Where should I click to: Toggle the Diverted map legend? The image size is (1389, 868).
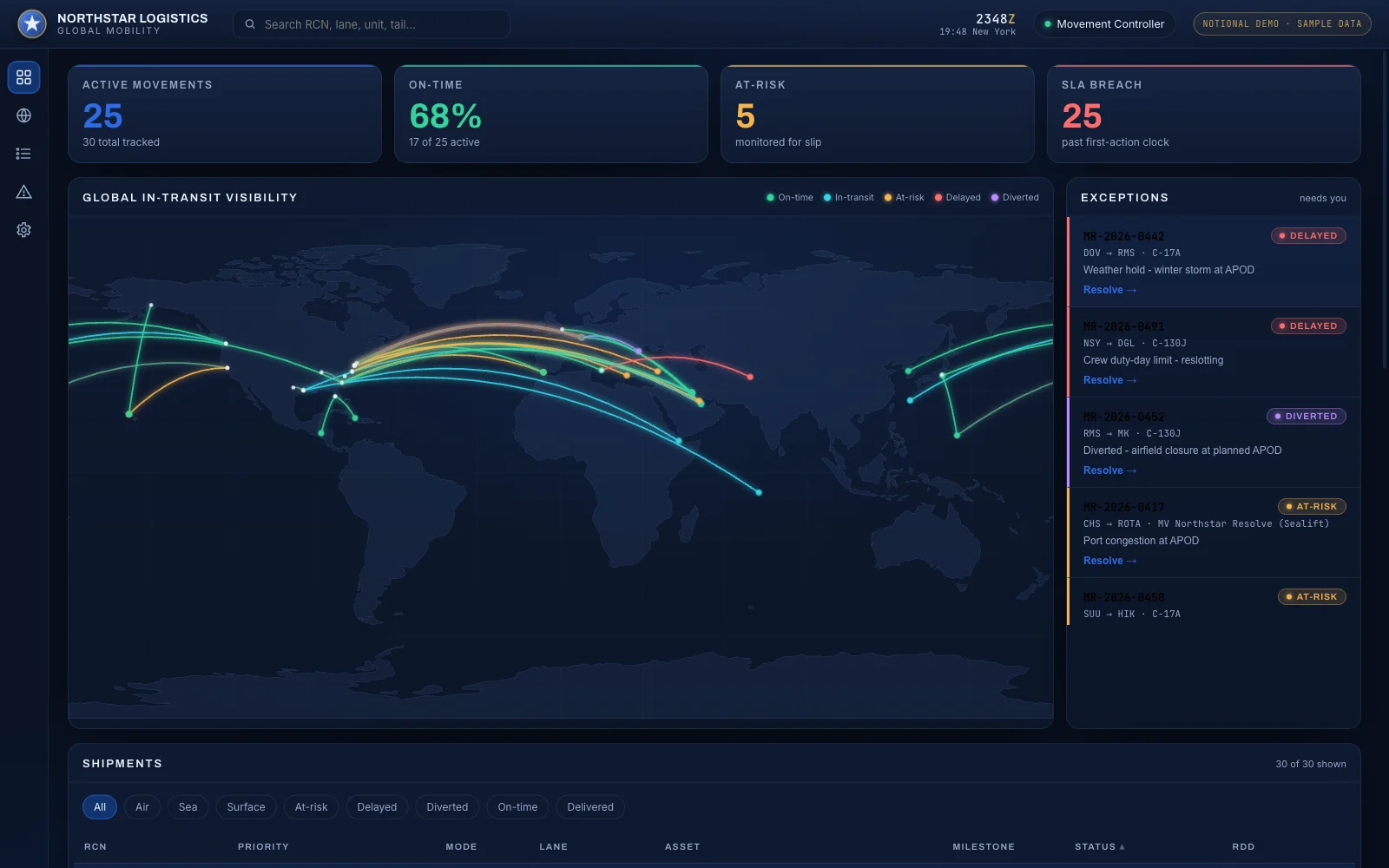coord(1015,198)
